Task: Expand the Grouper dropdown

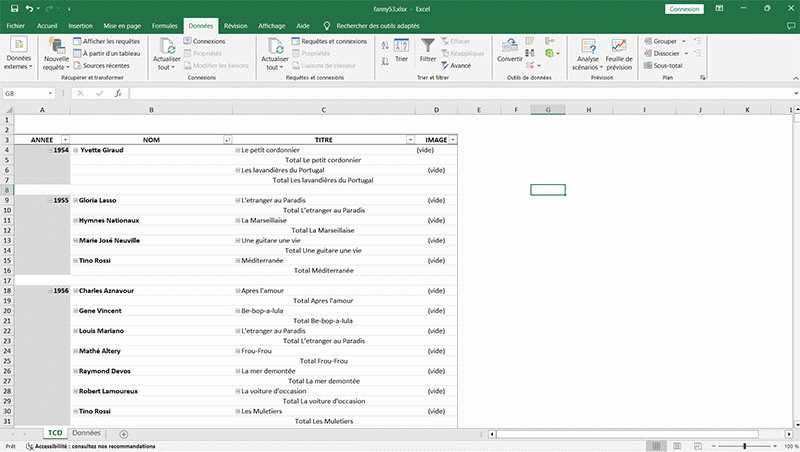Action: tap(679, 41)
